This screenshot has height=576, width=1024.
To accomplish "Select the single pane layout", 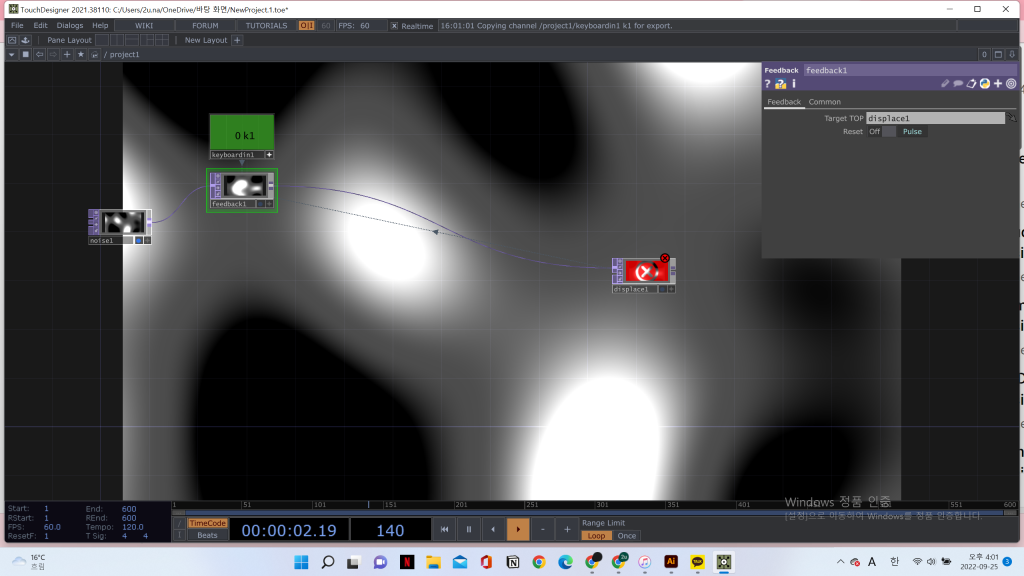I will [102, 40].
